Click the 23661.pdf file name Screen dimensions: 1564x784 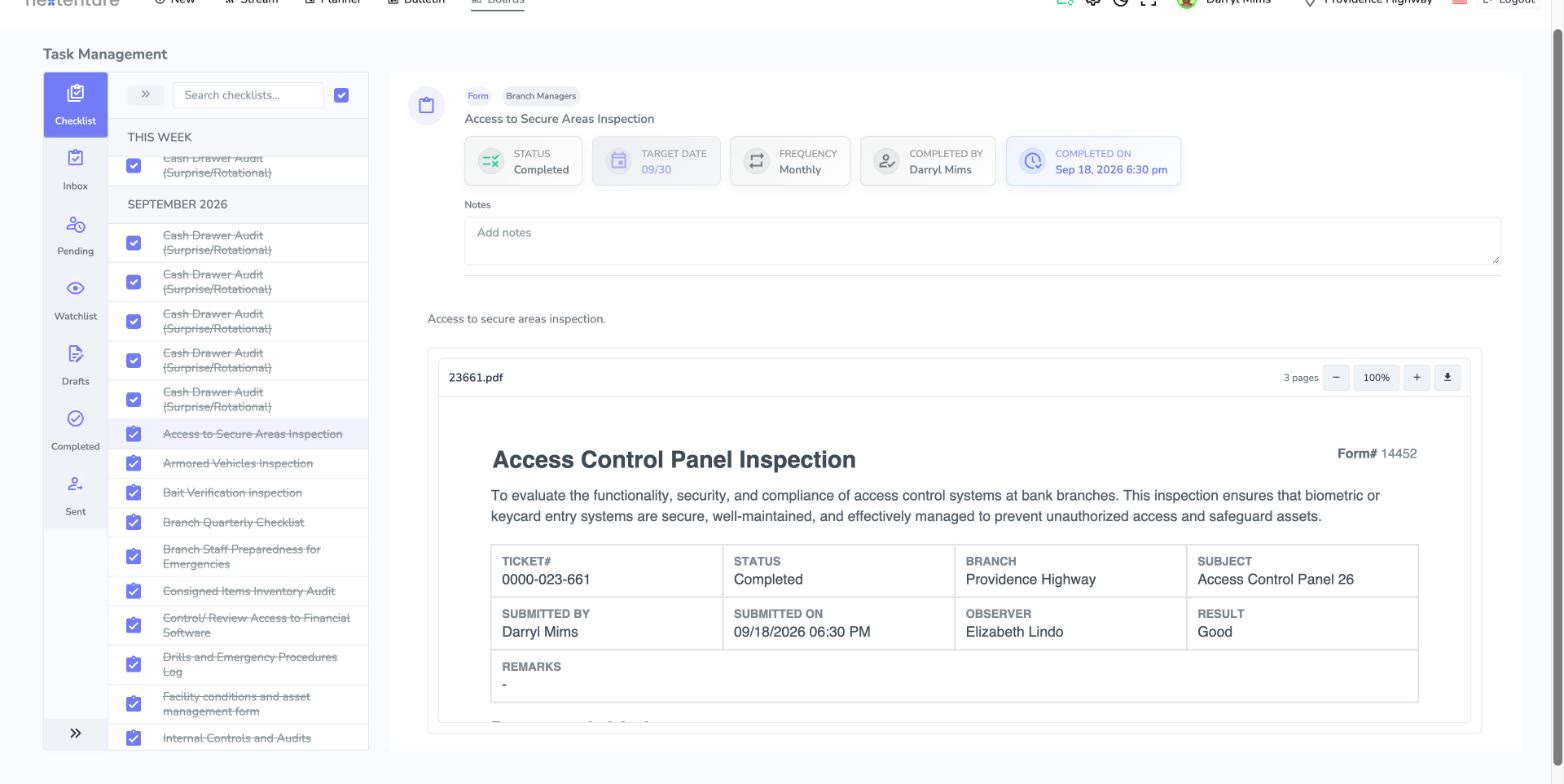click(x=476, y=378)
